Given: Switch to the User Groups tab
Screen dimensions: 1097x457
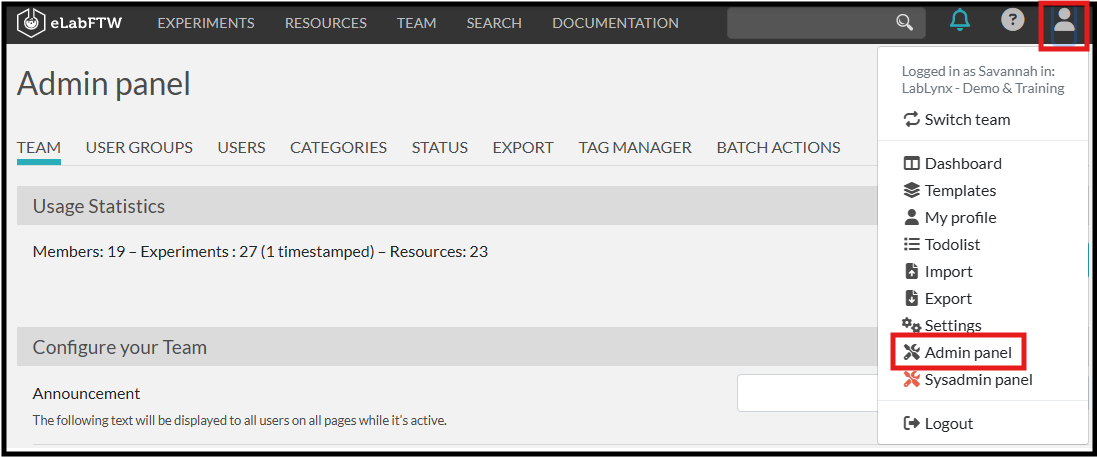Looking at the screenshot, I should pos(139,147).
